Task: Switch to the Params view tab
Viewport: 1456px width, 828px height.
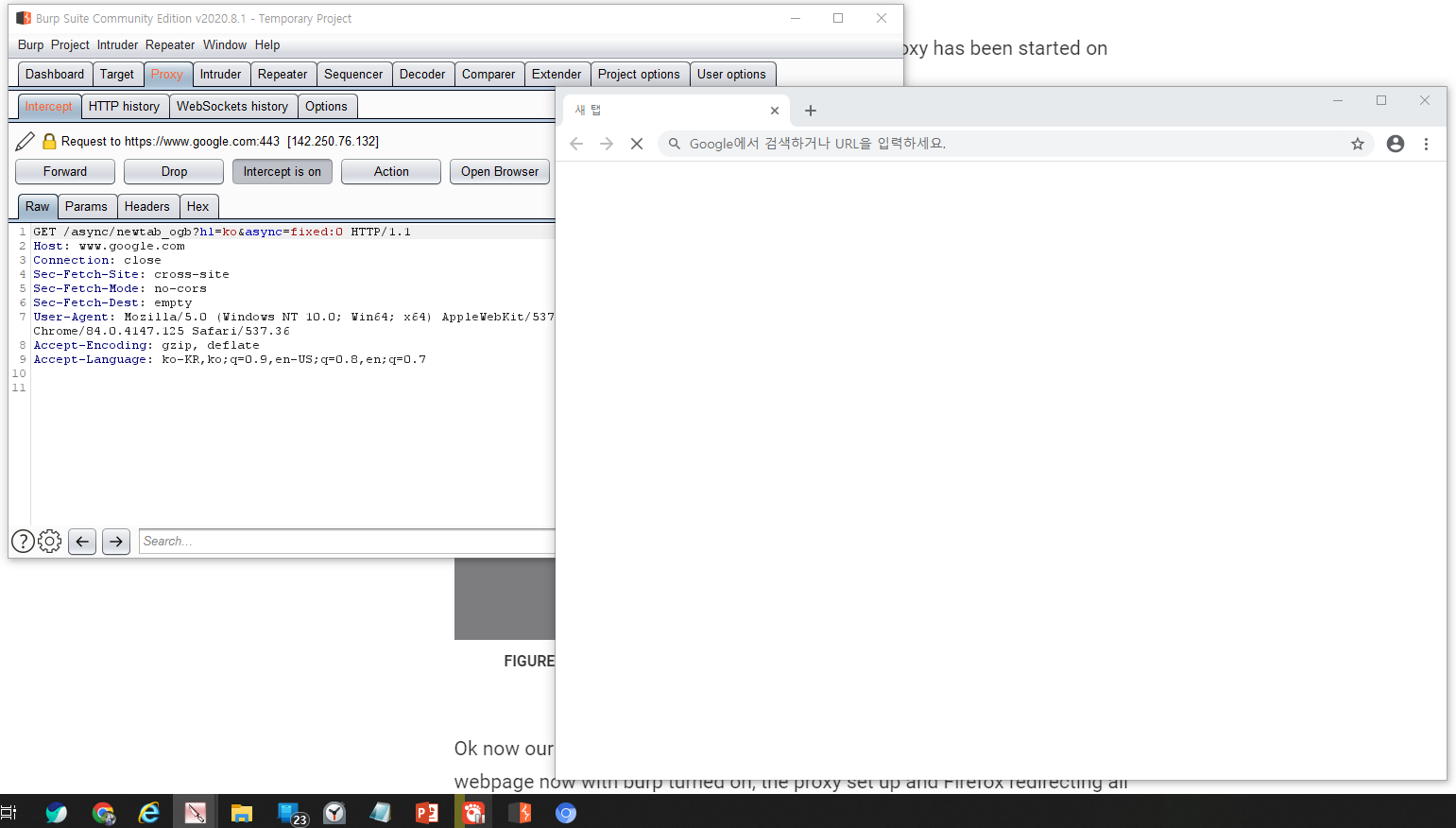Action: (86, 206)
